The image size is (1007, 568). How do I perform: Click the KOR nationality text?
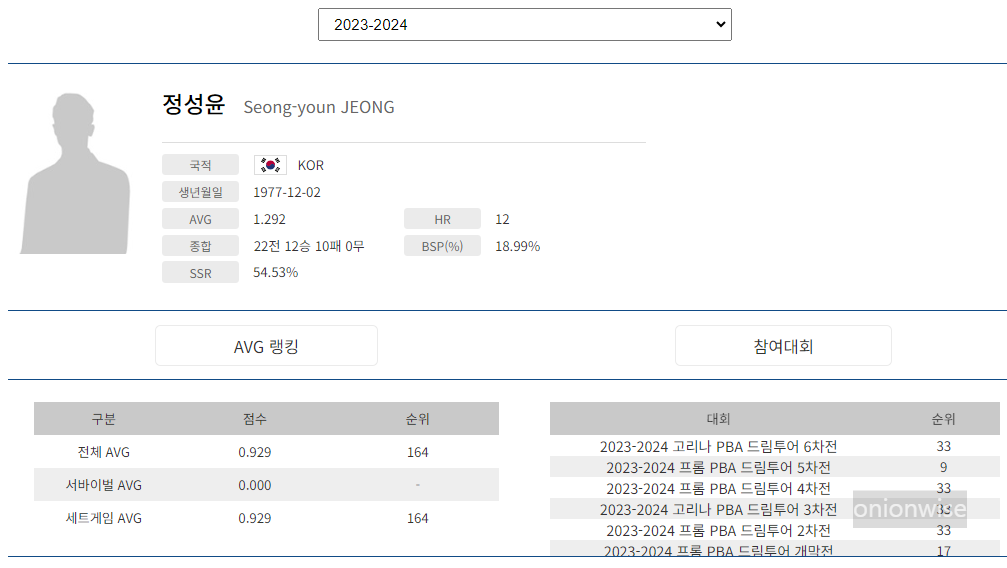point(311,165)
